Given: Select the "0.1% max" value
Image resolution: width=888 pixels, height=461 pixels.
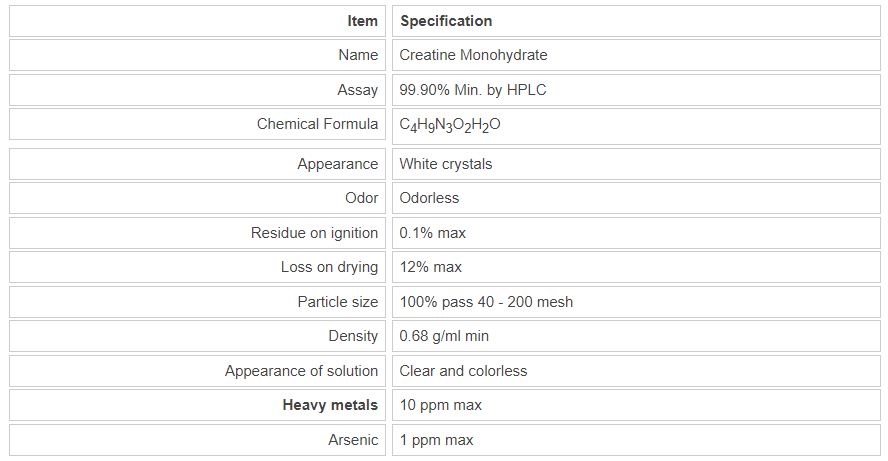Looking at the screenshot, I should (x=432, y=233).
